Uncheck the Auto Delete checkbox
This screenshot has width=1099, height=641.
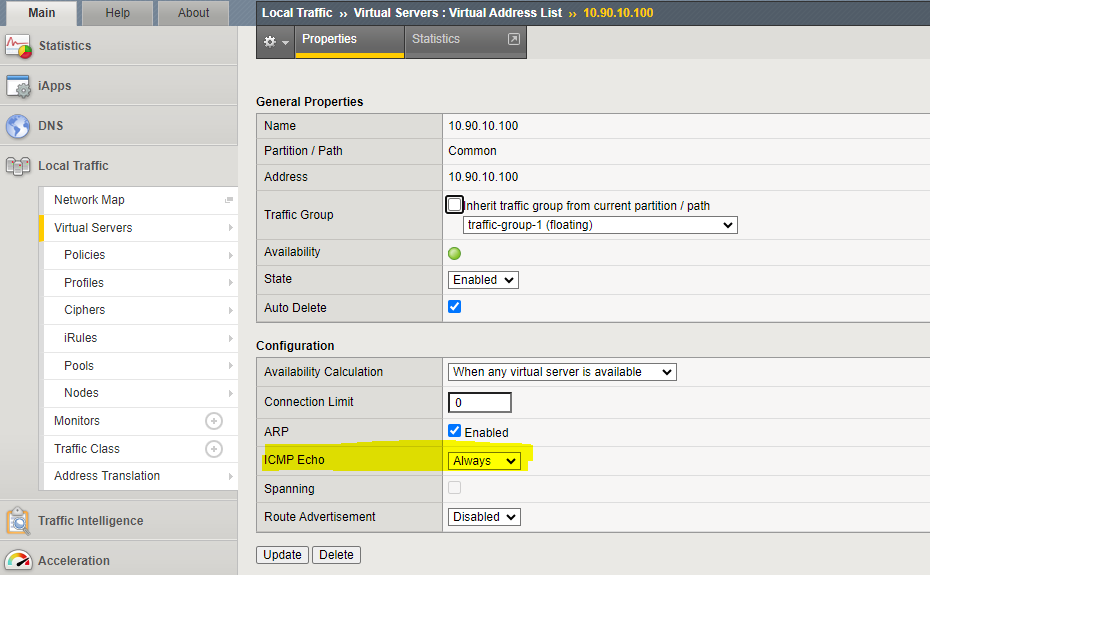[455, 307]
